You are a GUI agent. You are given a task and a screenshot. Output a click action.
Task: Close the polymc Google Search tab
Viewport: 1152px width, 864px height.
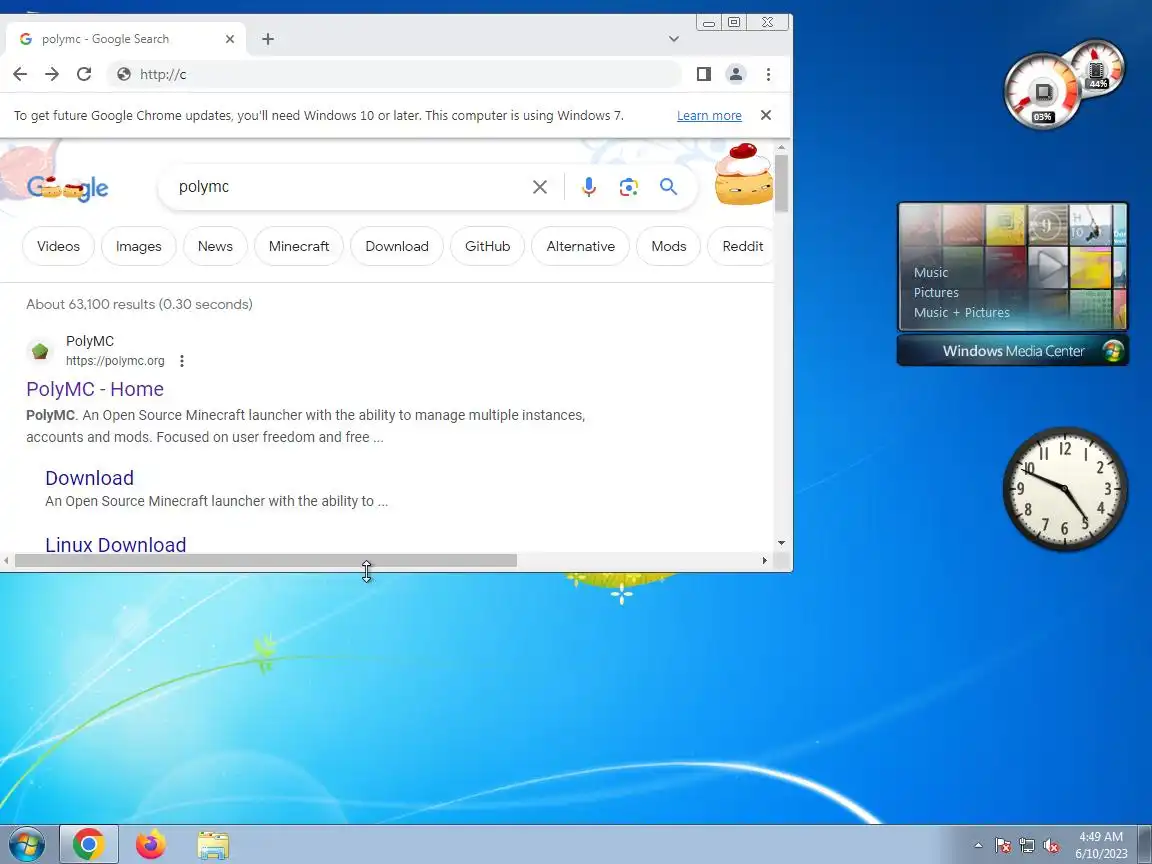229,39
